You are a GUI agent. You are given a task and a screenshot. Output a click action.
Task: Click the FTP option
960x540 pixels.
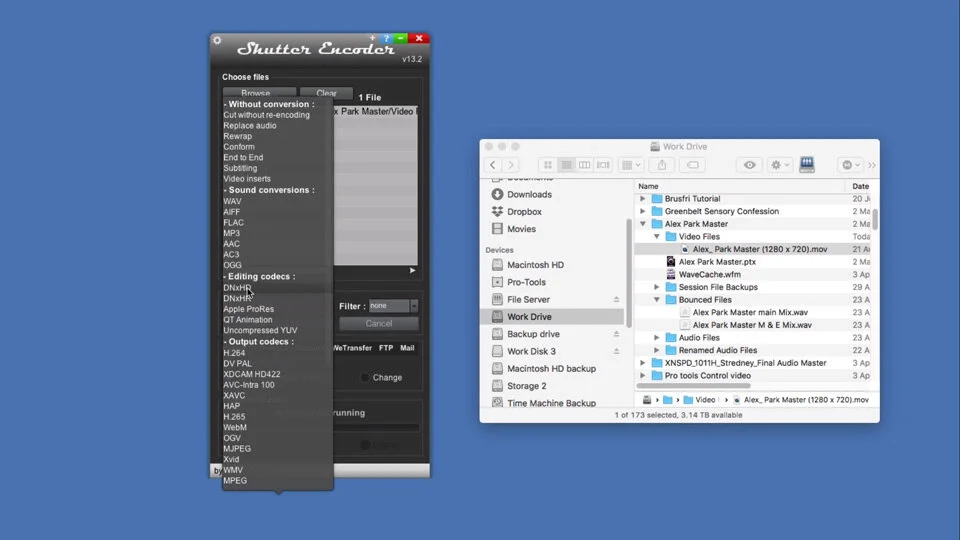coord(386,348)
